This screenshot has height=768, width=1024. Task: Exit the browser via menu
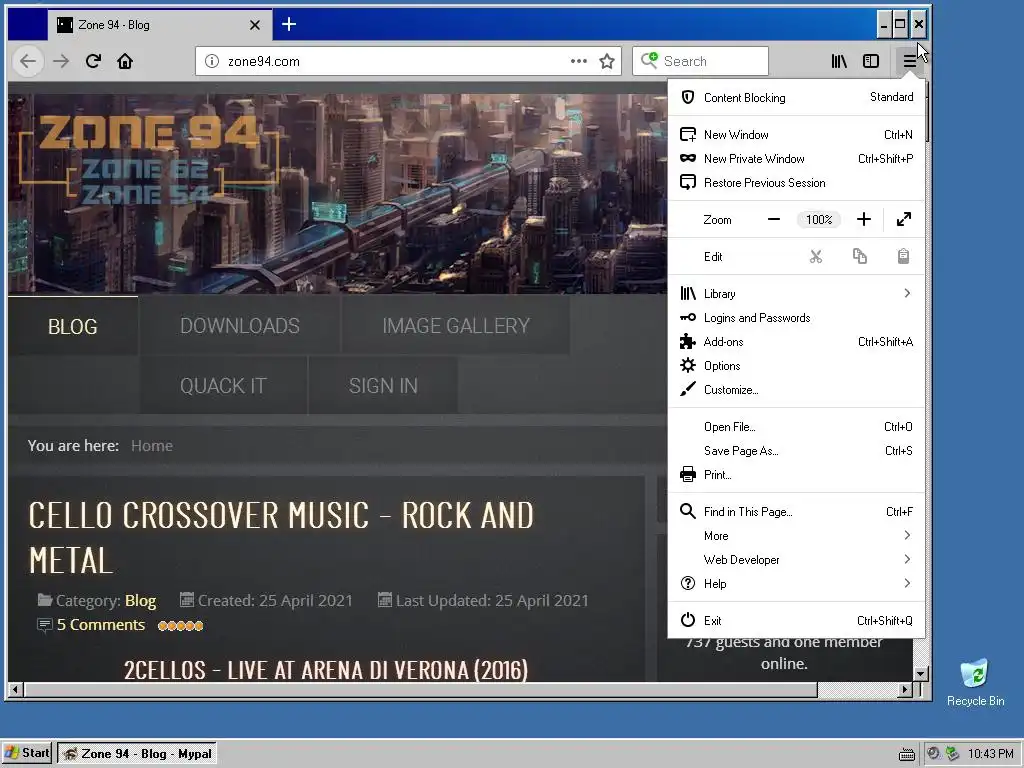click(x=796, y=620)
